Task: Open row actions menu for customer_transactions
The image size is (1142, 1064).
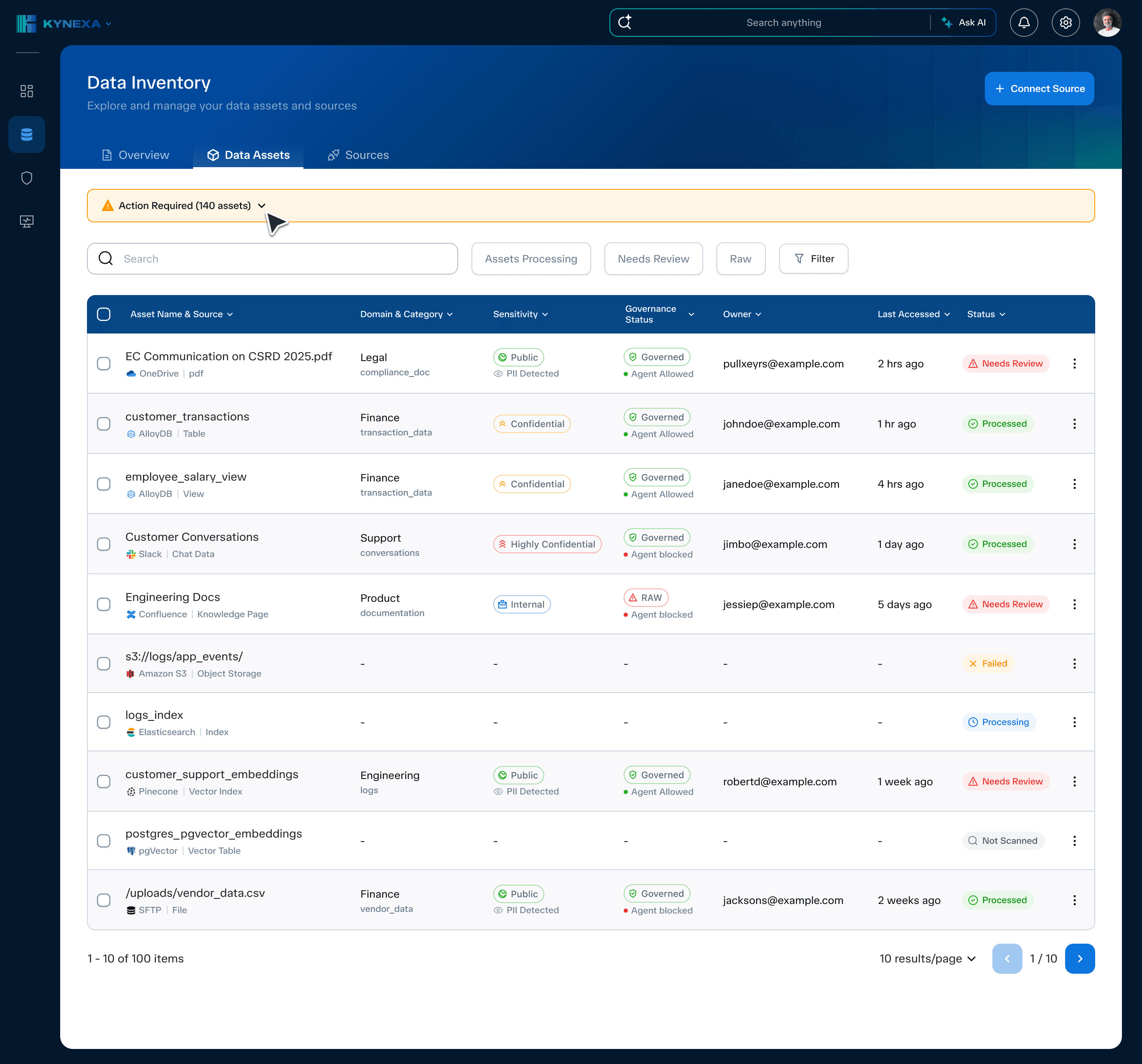Action: (1074, 424)
